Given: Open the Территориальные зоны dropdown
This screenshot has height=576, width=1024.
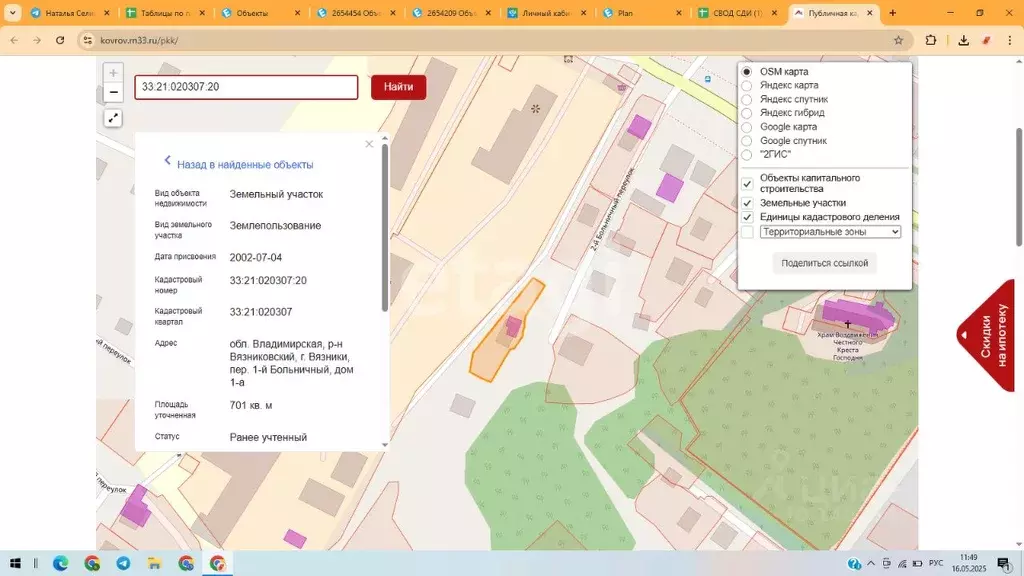Looking at the screenshot, I should [x=830, y=232].
